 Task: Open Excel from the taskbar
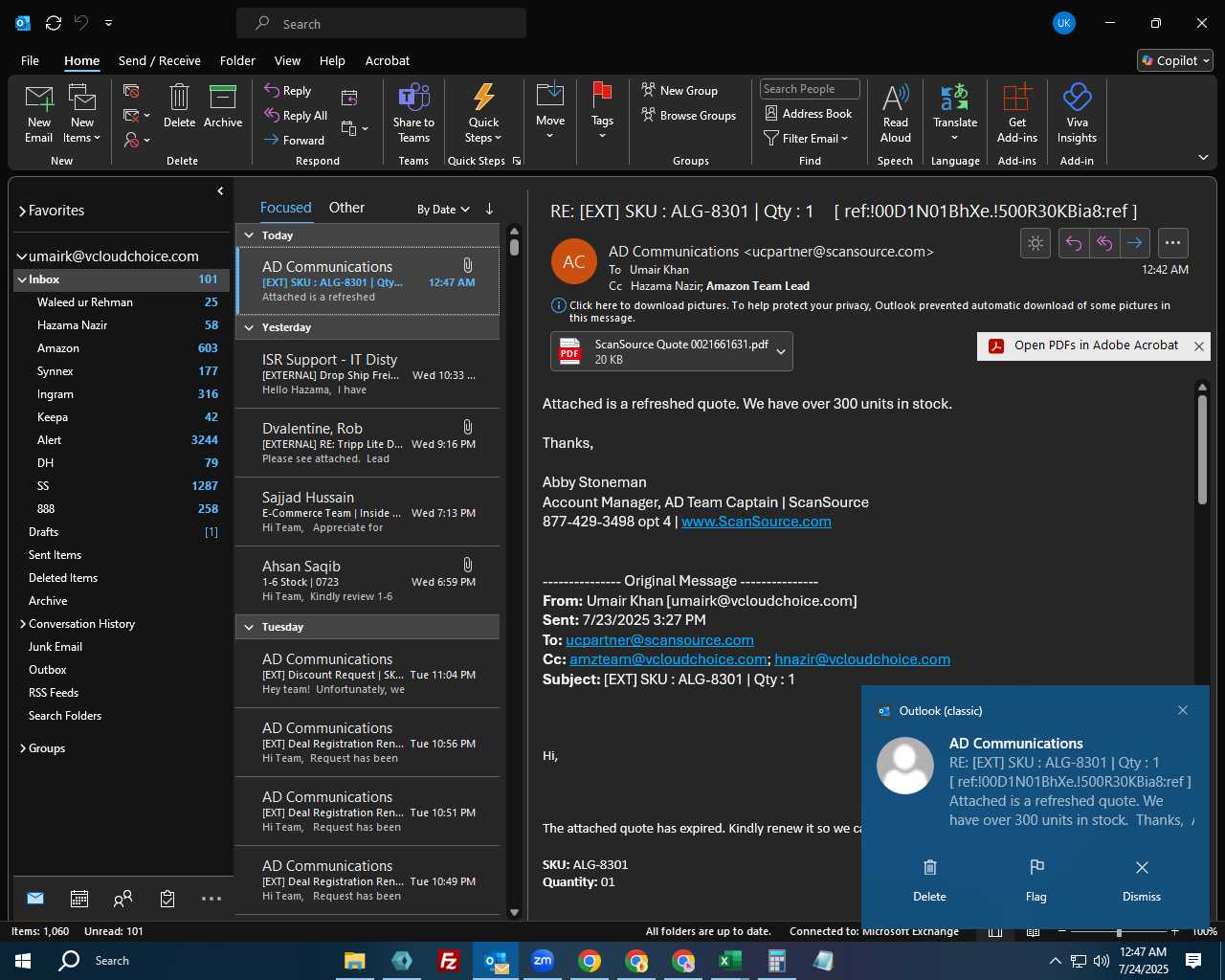coord(730,961)
